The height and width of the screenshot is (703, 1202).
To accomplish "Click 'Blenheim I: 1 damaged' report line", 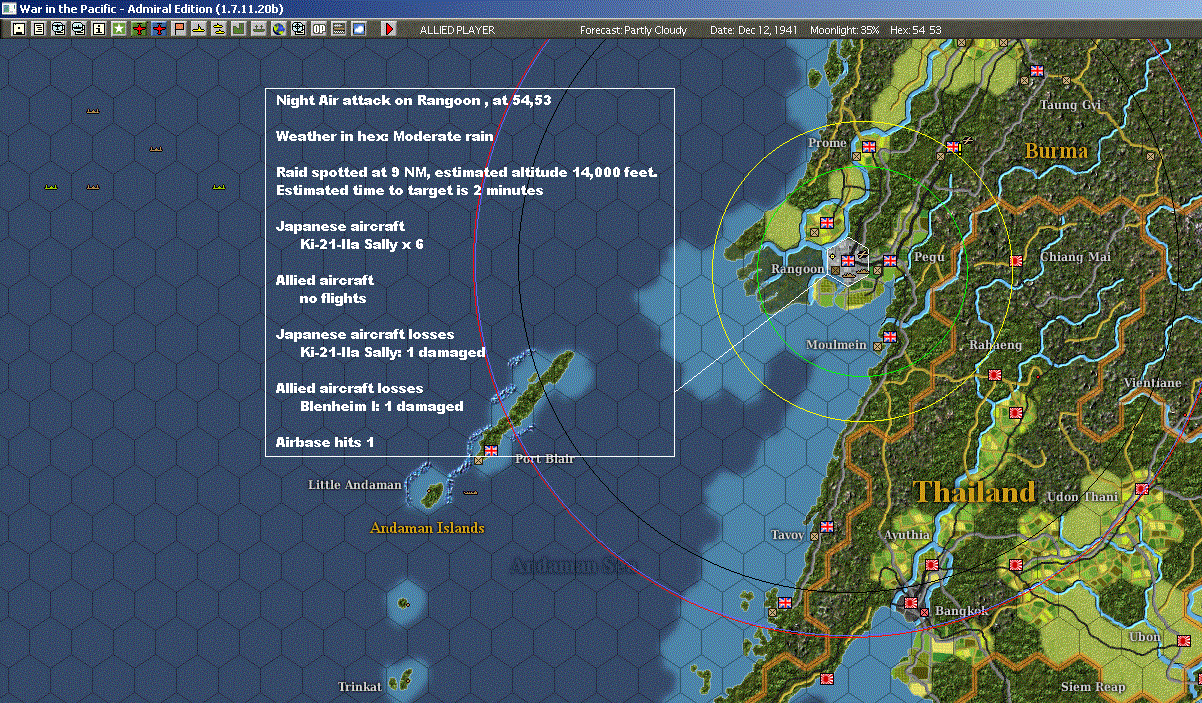I will (381, 406).
